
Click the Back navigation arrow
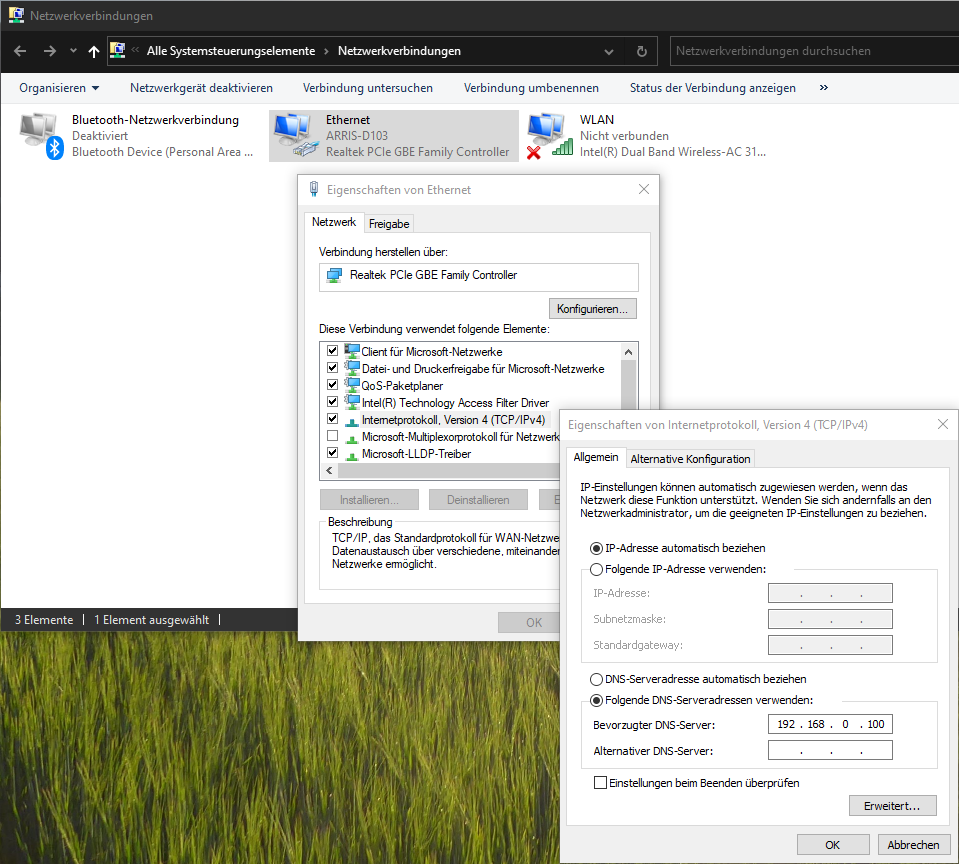coord(21,51)
